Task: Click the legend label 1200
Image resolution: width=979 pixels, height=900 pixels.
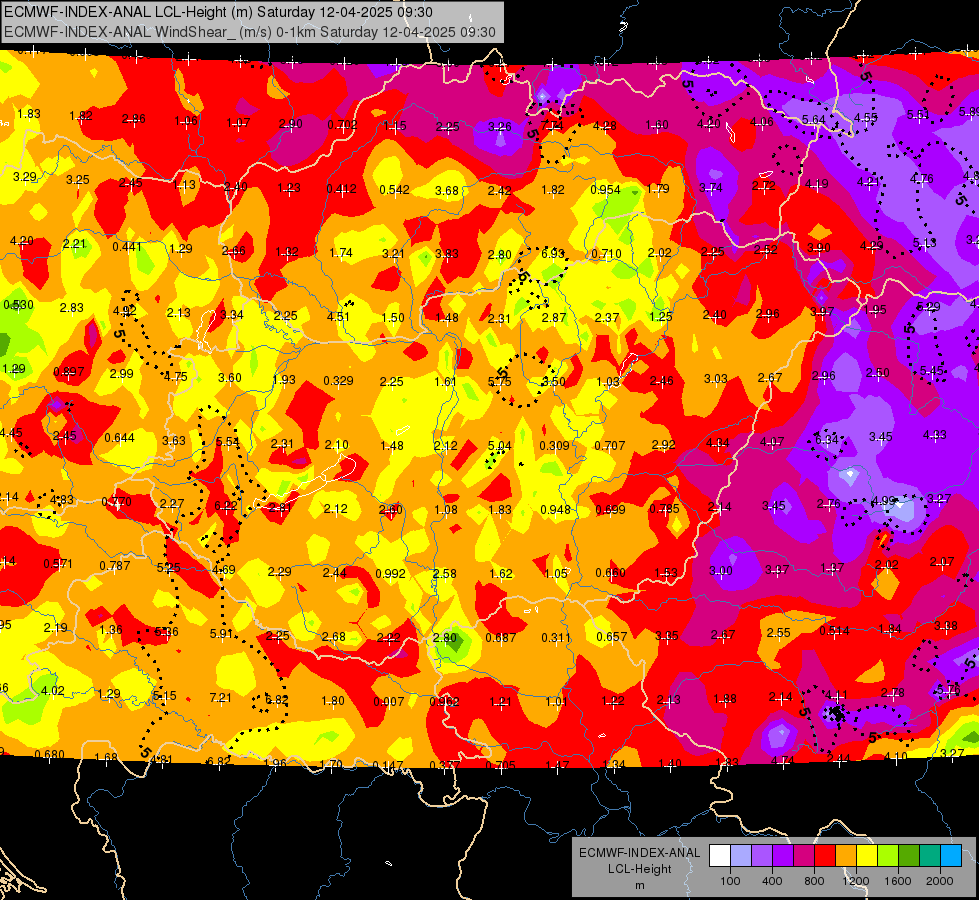Action: pyautogui.click(x=856, y=881)
